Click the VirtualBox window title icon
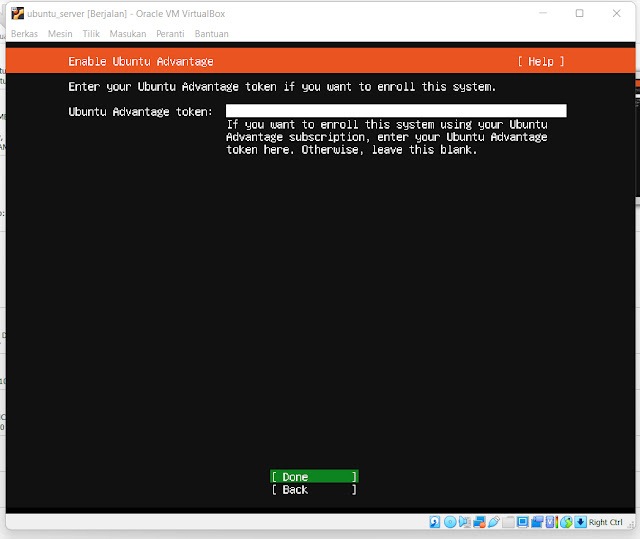The width and height of the screenshot is (640, 539). pyautogui.click(x=18, y=13)
